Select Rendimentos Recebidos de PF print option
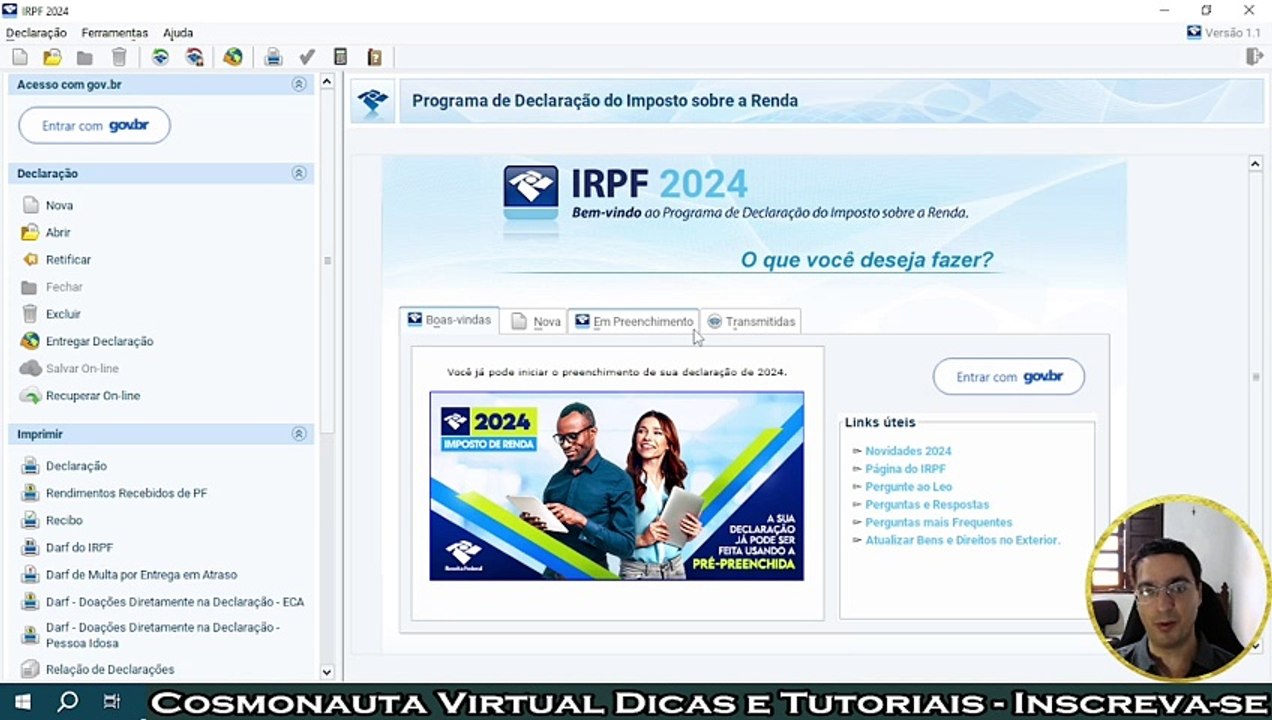 pyautogui.click(x=126, y=493)
